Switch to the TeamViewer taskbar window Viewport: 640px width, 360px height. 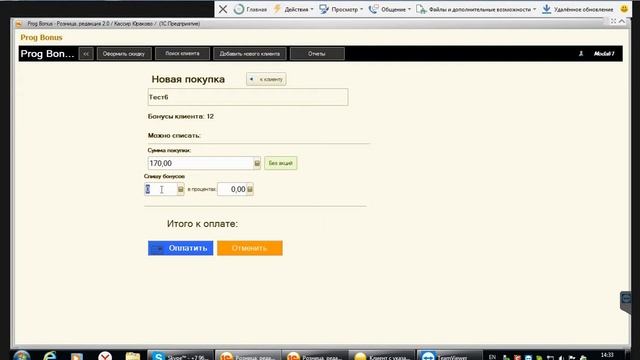point(449,355)
